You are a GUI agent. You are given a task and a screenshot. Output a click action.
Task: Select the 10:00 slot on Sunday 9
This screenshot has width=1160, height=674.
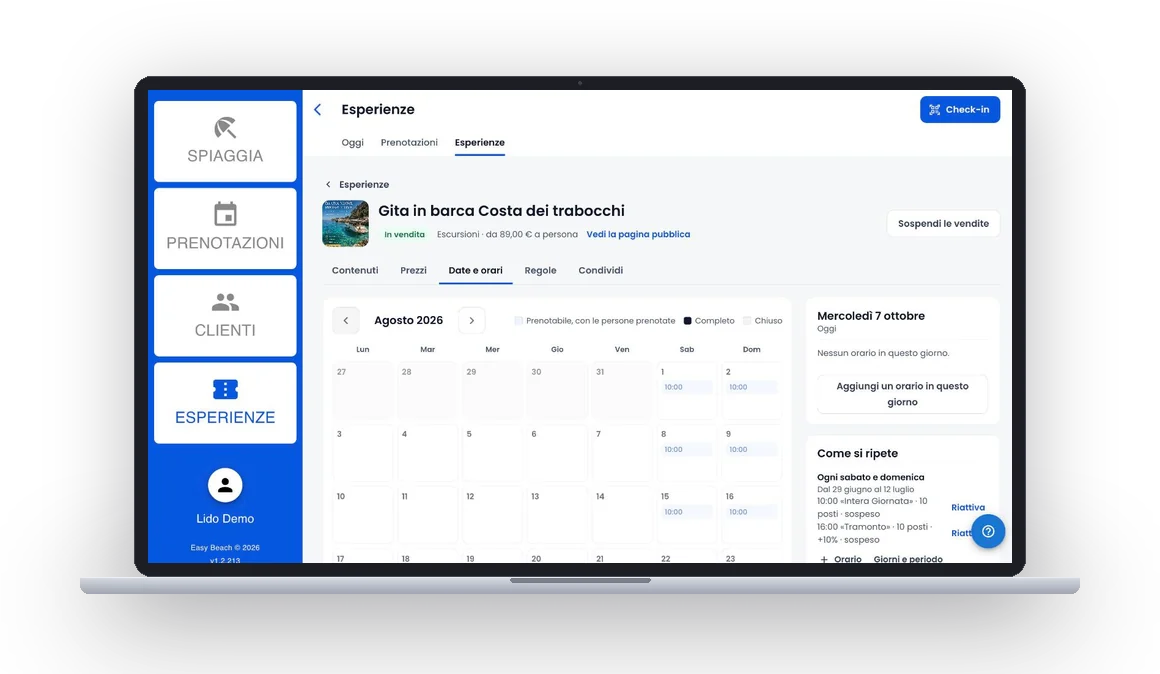tap(751, 449)
